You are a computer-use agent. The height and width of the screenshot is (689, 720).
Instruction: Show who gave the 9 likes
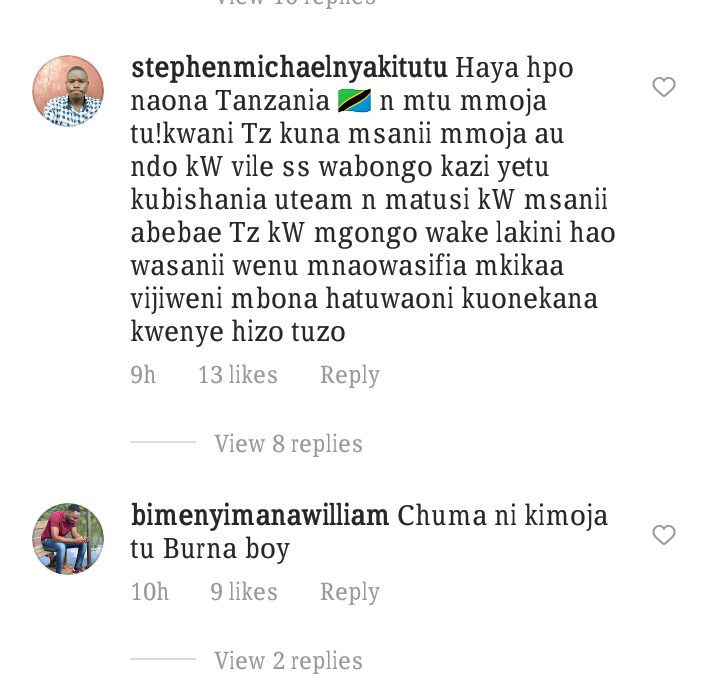244,592
